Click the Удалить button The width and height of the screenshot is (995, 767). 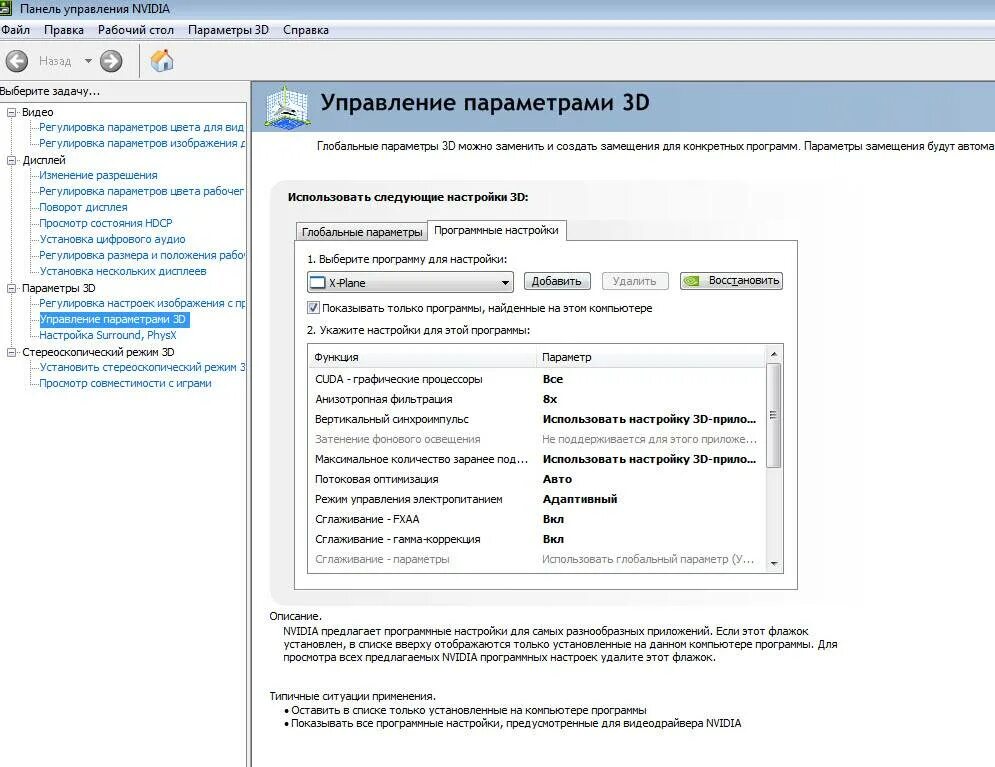click(x=635, y=281)
